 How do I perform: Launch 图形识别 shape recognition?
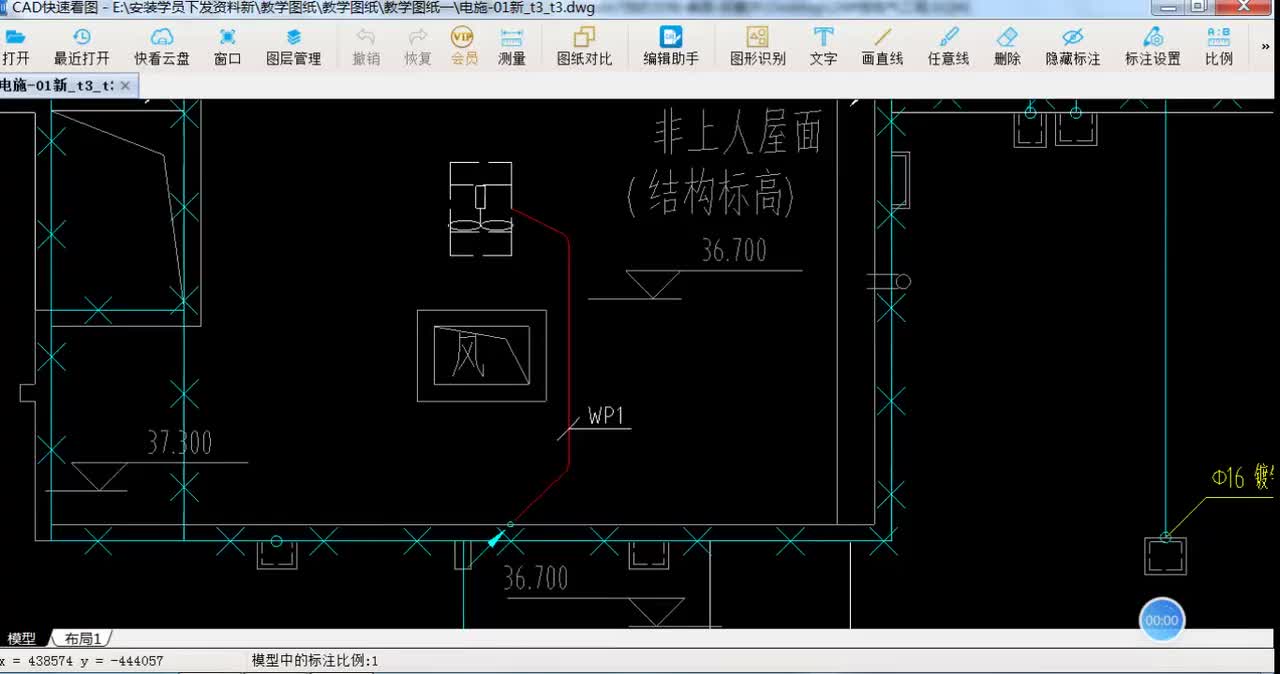[x=757, y=47]
